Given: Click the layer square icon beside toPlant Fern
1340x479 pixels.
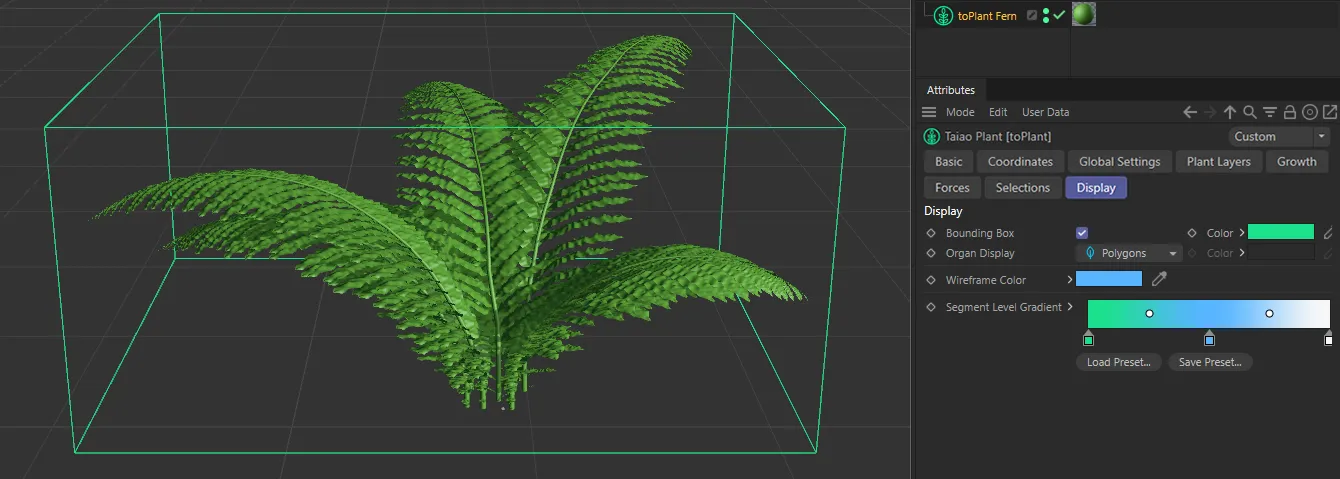Looking at the screenshot, I should point(1032,15).
